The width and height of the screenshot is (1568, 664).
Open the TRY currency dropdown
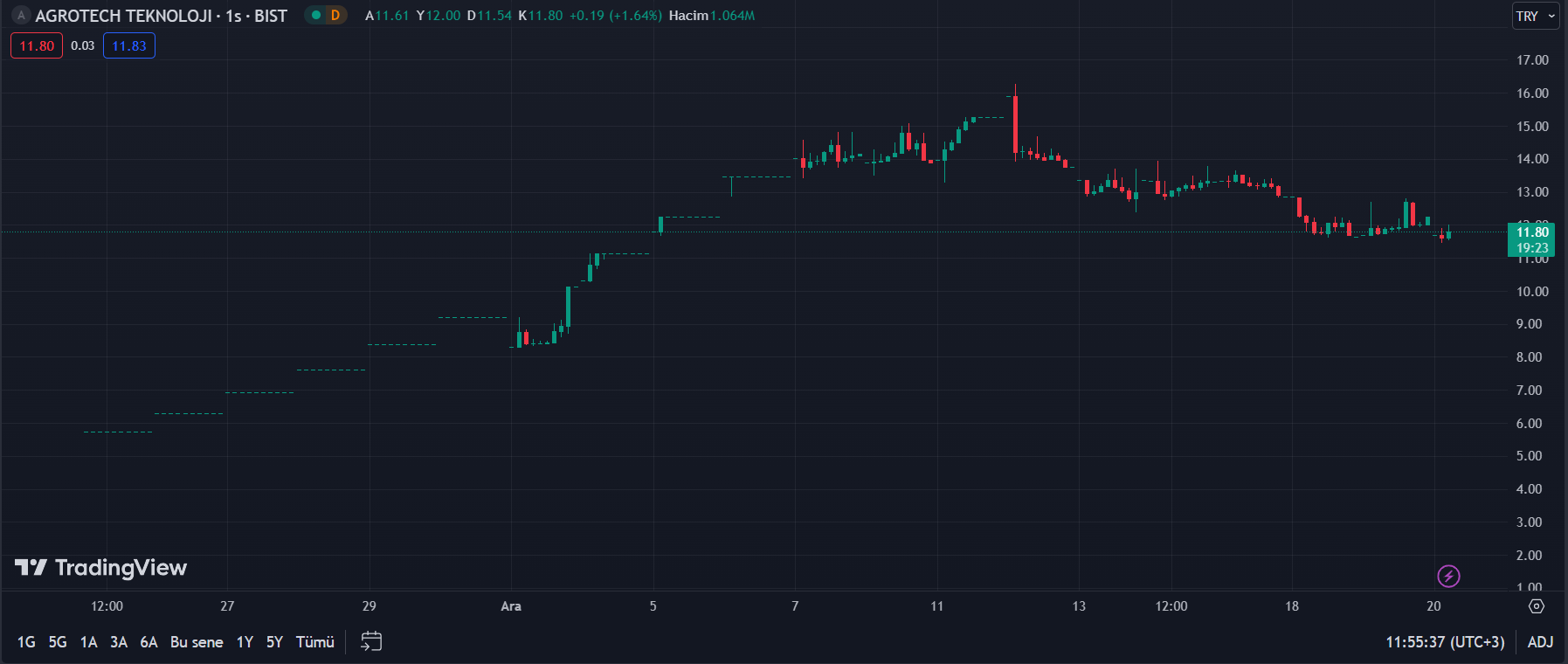point(1536,16)
